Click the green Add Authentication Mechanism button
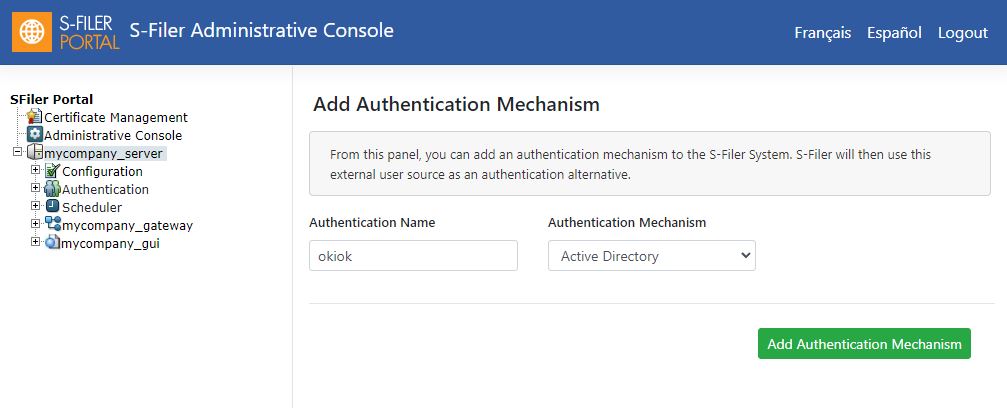This screenshot has width=1007, height=408. pos(864,344)
